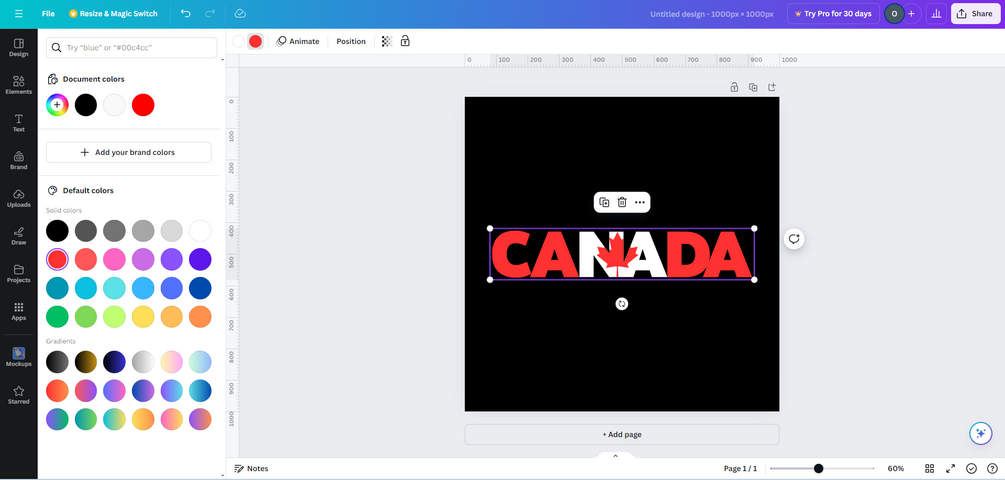1005x480 pixels.
Task: Expand the page thumbnails chevron
Action: point(615,456)
